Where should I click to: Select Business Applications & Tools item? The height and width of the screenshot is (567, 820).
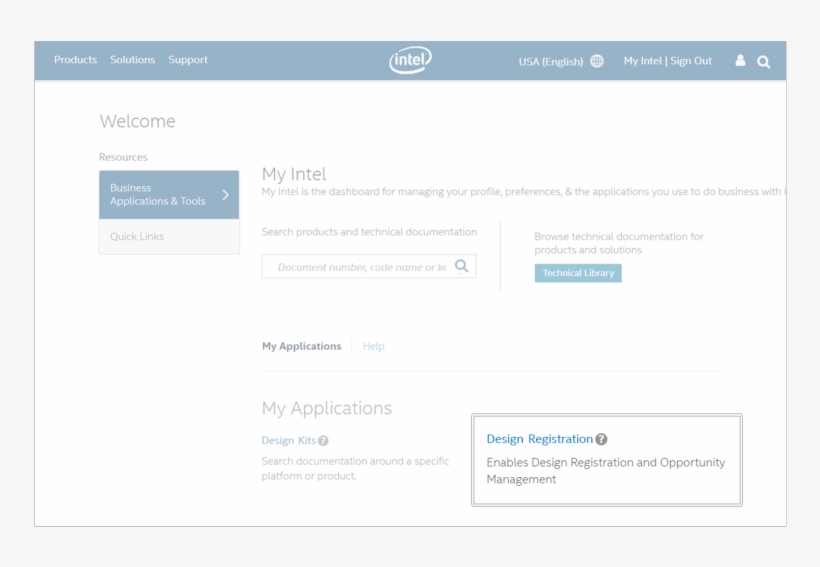[169, 195]
